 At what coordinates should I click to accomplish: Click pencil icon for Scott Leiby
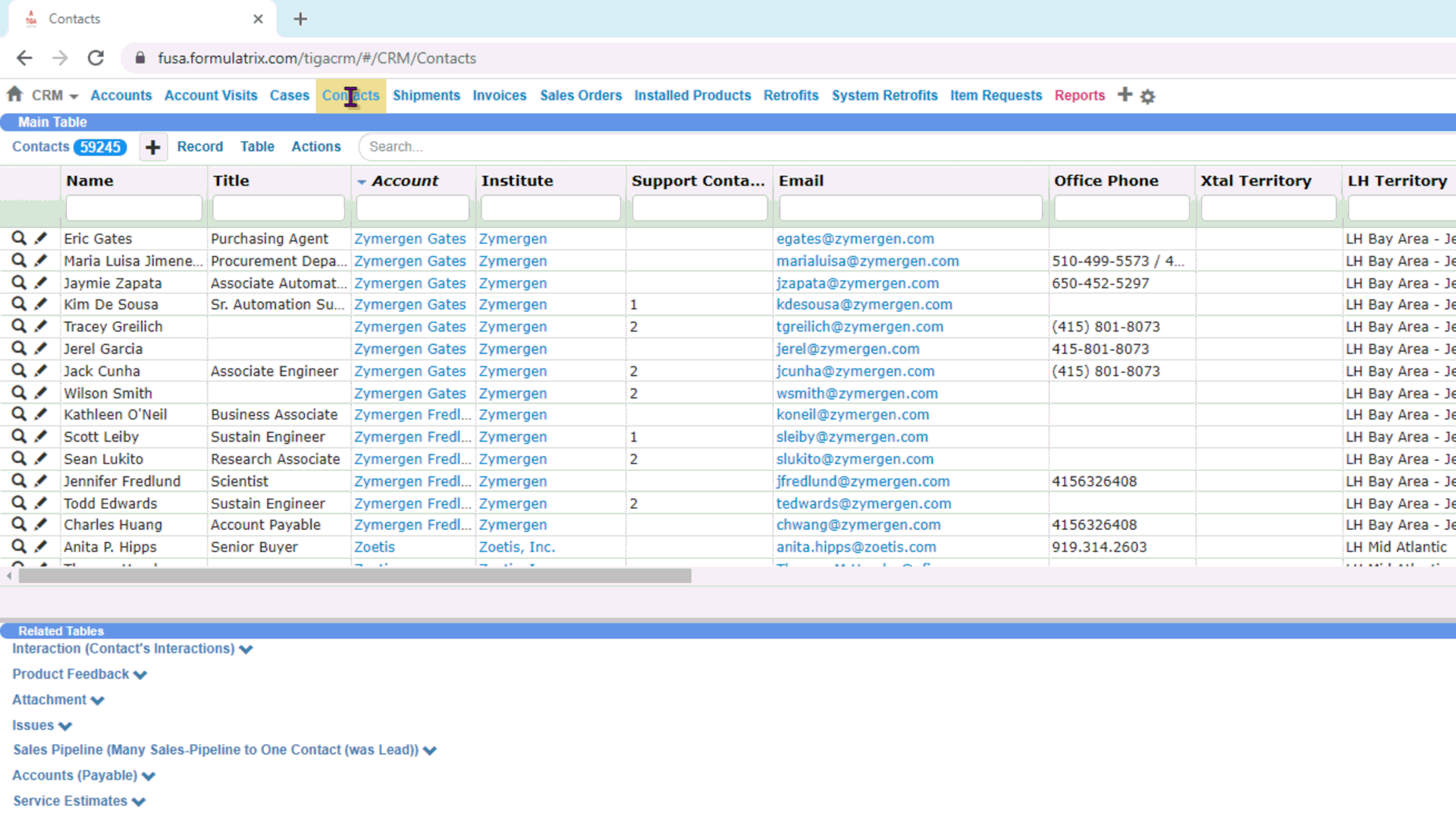pyautogui.click(x=41, y=436)
